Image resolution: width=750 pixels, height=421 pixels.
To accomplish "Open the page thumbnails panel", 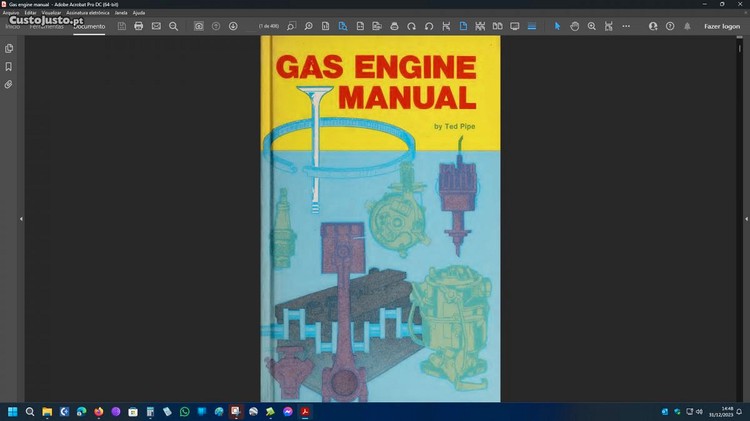I will click(9, 48).
